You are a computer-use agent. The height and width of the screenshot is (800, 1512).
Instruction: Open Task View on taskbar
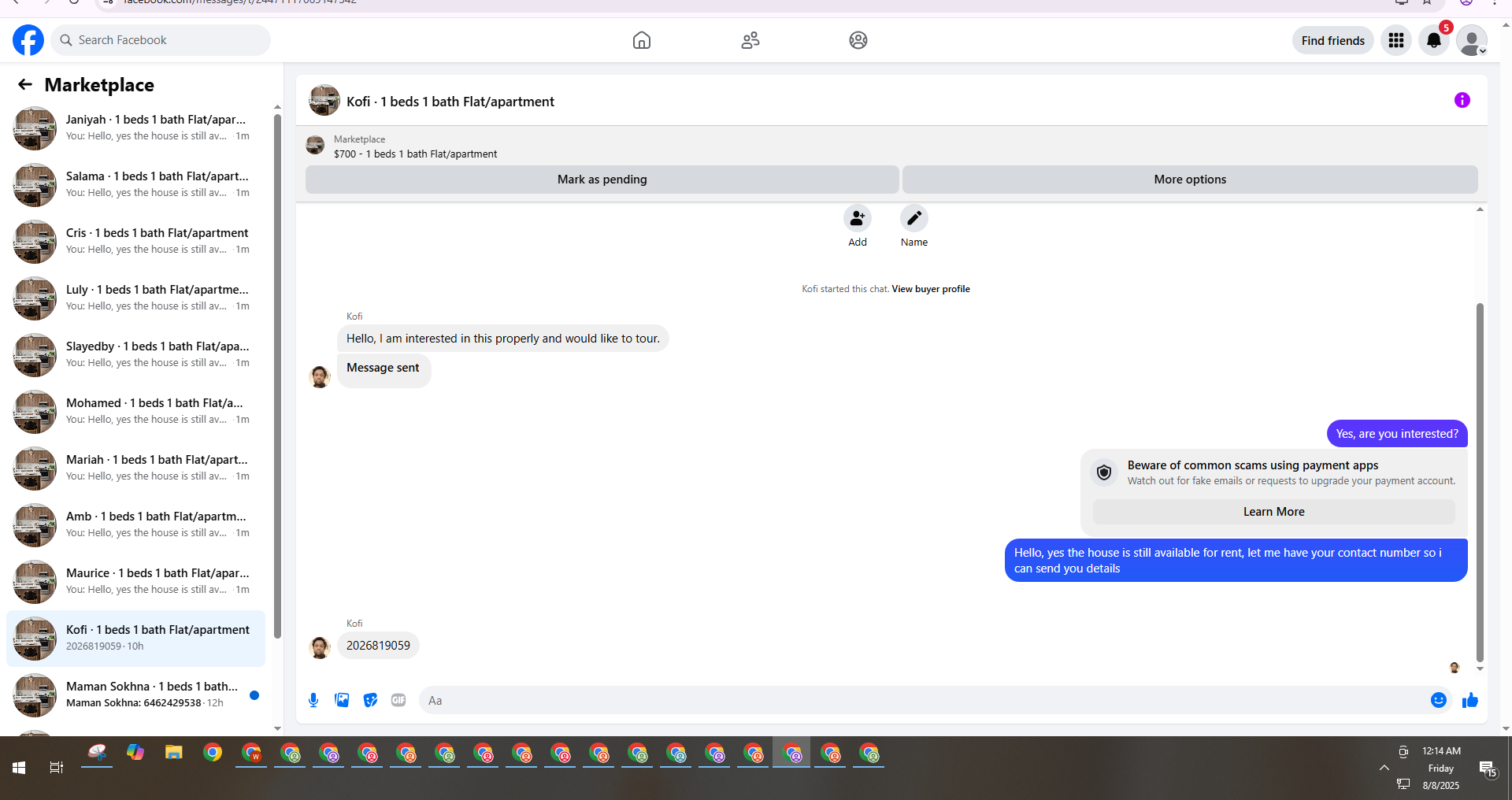[57, 768]
